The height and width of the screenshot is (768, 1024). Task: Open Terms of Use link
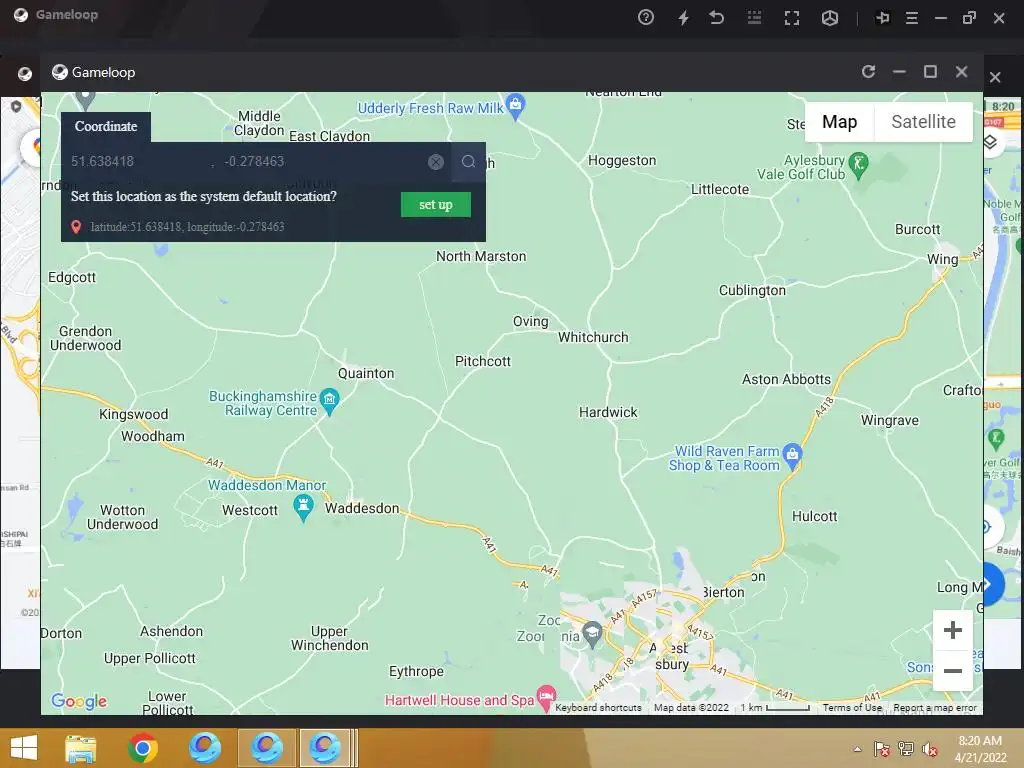(x=852, y=708)
